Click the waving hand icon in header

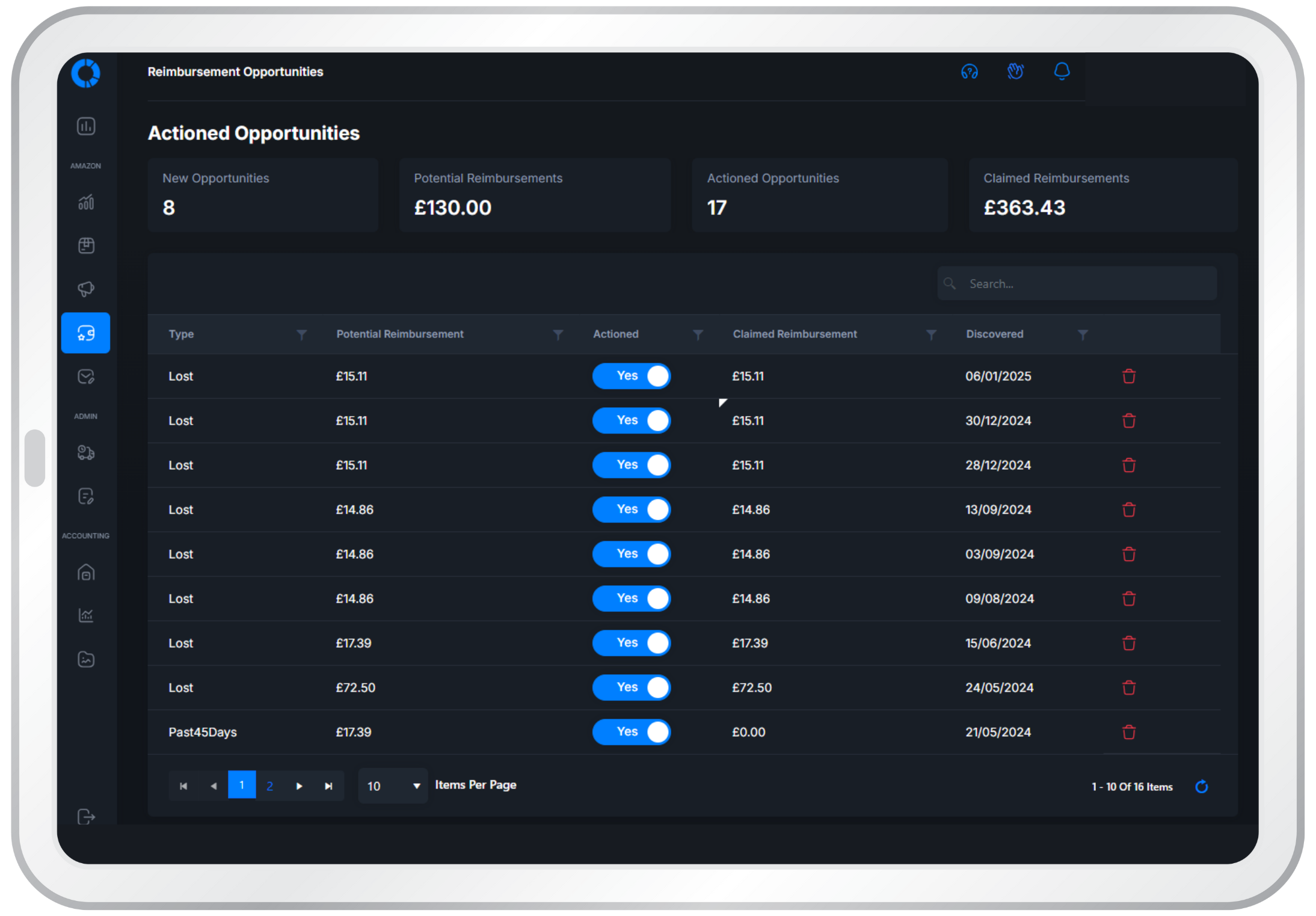pyautogui.click(x=1015, y=72)
